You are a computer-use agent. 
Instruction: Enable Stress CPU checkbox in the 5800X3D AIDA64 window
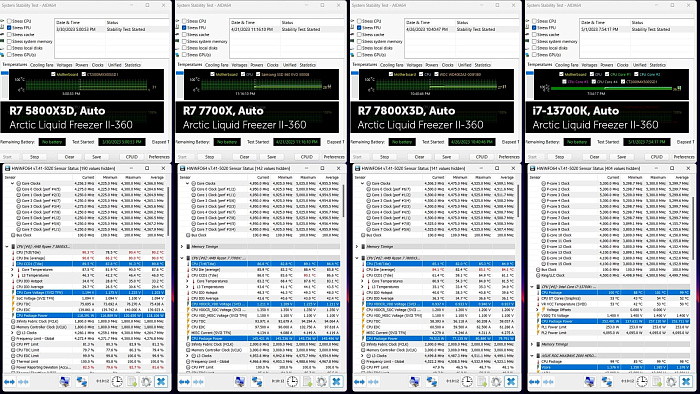[x=9, y=21]
